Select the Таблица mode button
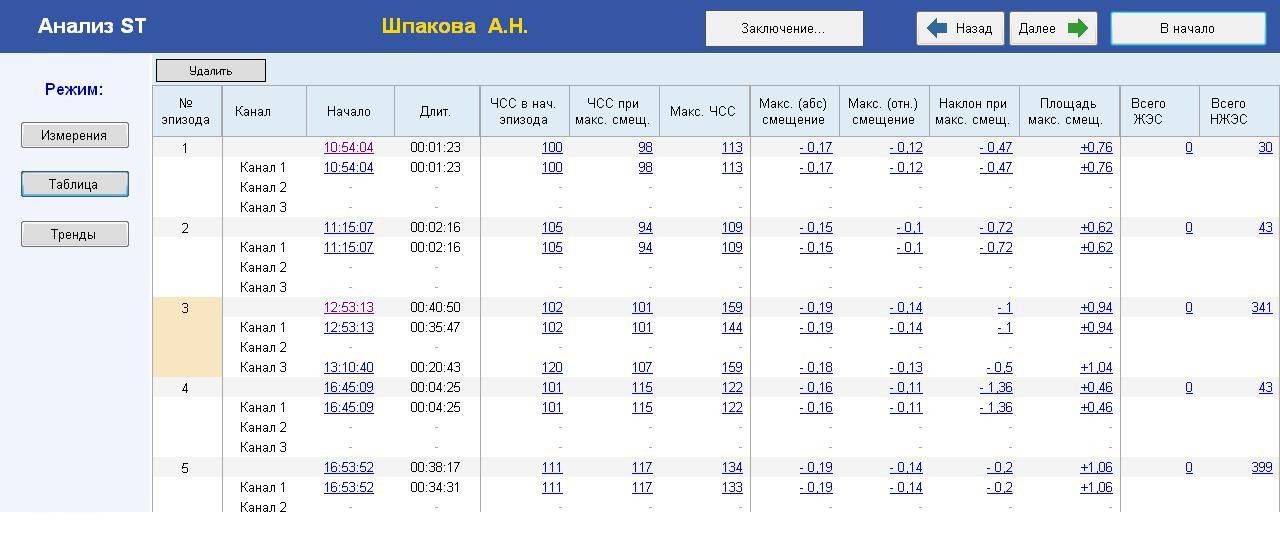The width and height of the screenshot is (1280, 540). point(75,185)
